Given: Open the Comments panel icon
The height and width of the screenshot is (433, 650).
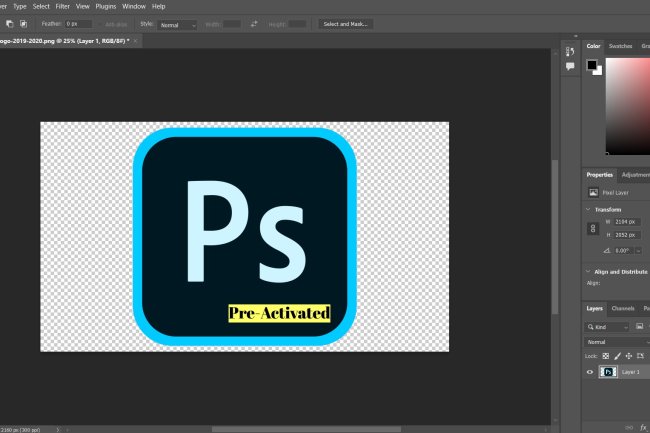Looking at the screenshot, I should click(x=570, y=67).
